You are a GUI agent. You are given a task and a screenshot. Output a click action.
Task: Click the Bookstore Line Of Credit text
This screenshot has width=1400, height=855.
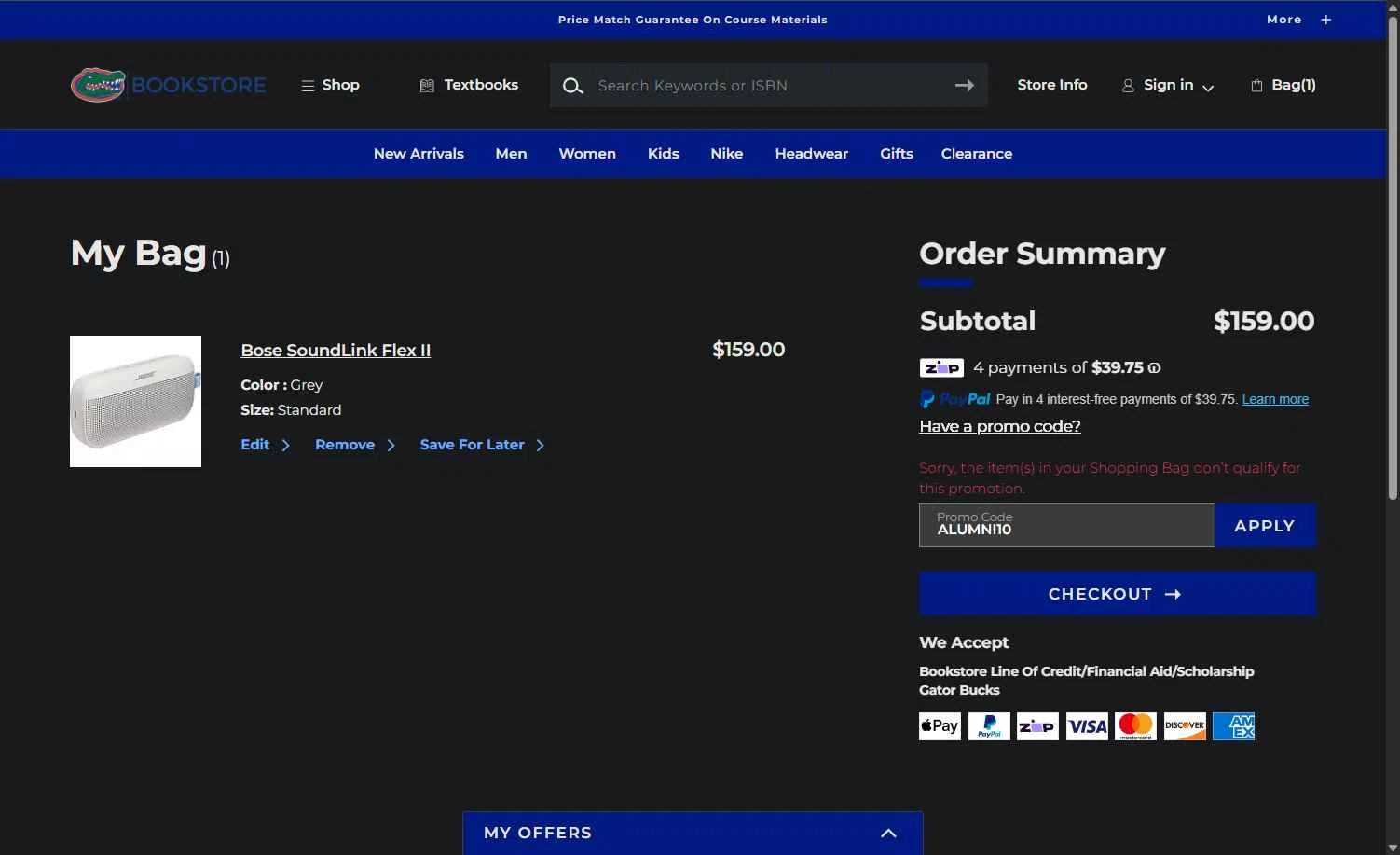1086,671
